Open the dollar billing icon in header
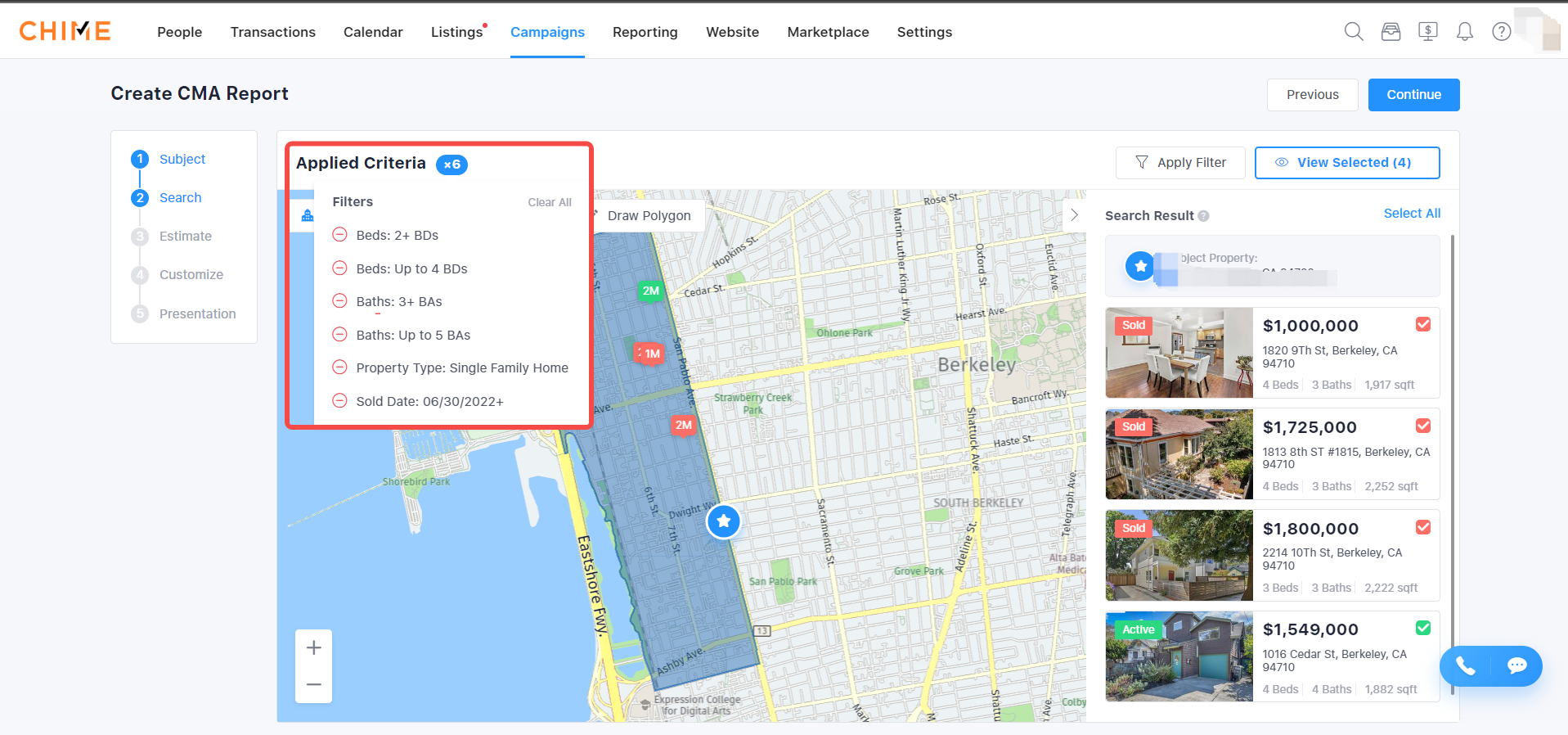Image resolution: width=1568 pixels, height=735 pixels. click(1427, 32)
